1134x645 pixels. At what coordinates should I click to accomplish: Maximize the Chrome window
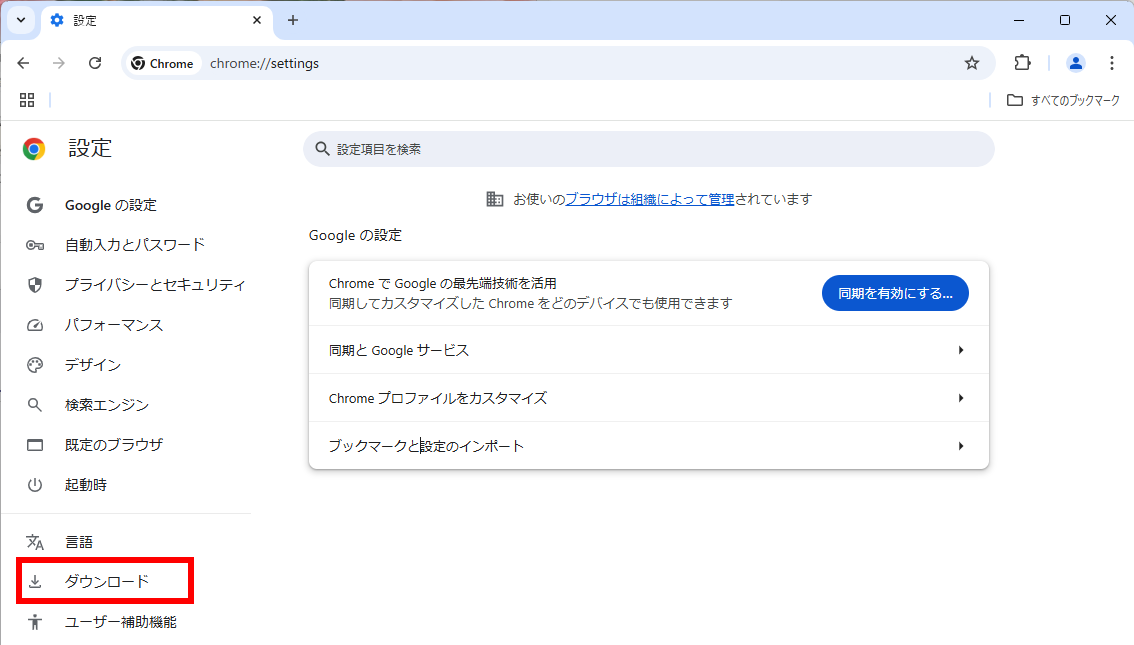coord(1065,20)
